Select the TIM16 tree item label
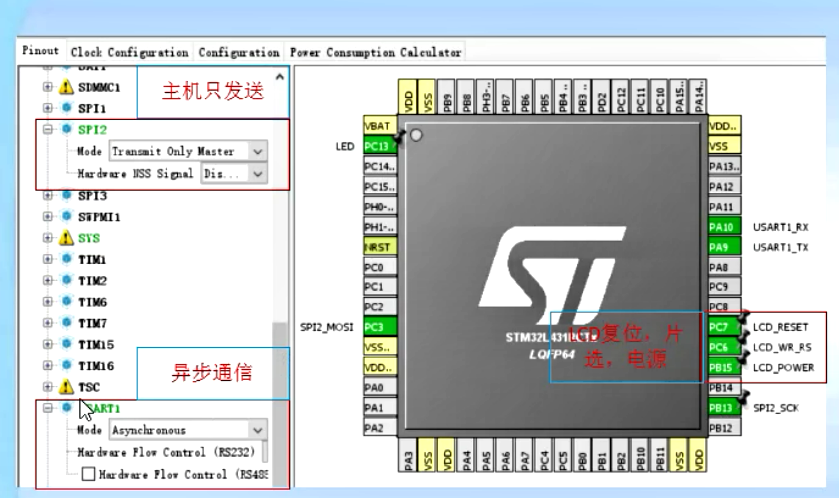Viewport: 839px width, 498px height. (x=96, y=366)
